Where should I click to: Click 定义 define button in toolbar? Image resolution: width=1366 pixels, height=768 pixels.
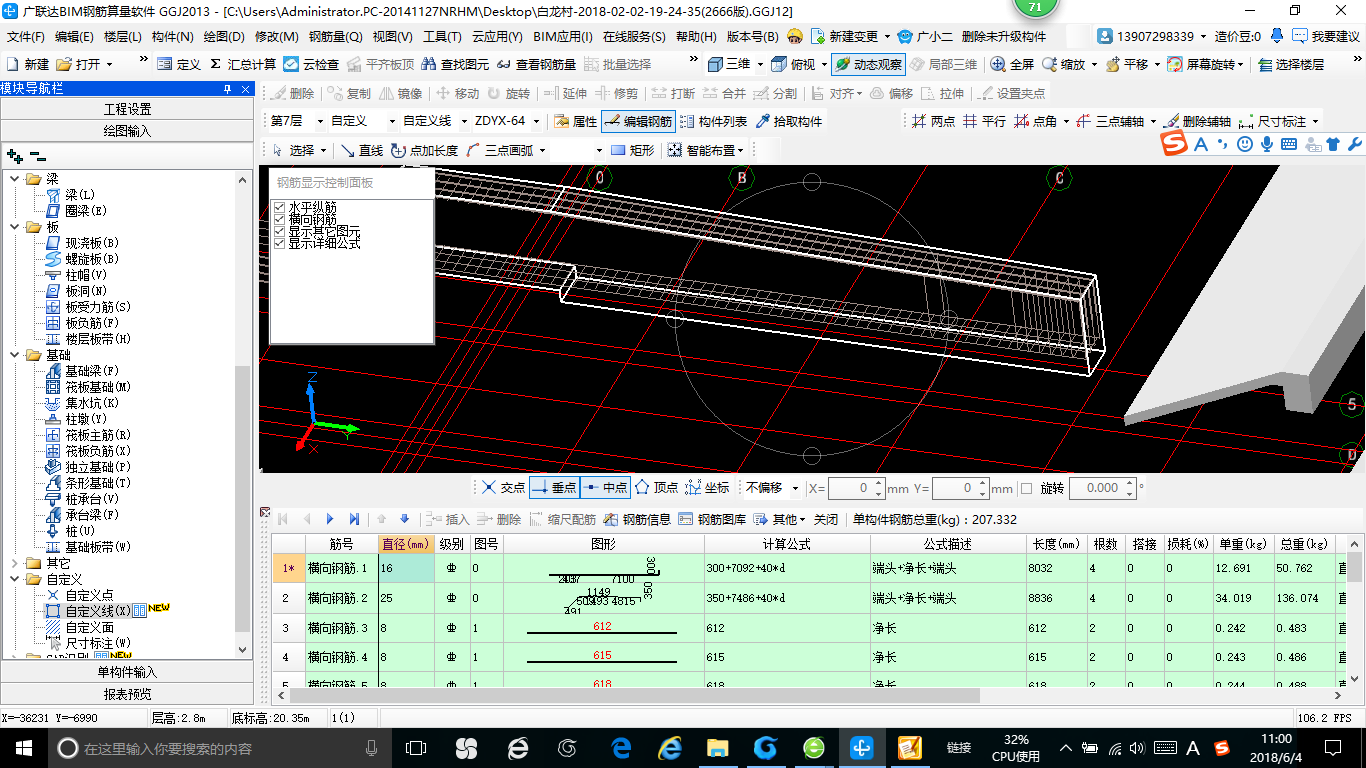point(179,64)
